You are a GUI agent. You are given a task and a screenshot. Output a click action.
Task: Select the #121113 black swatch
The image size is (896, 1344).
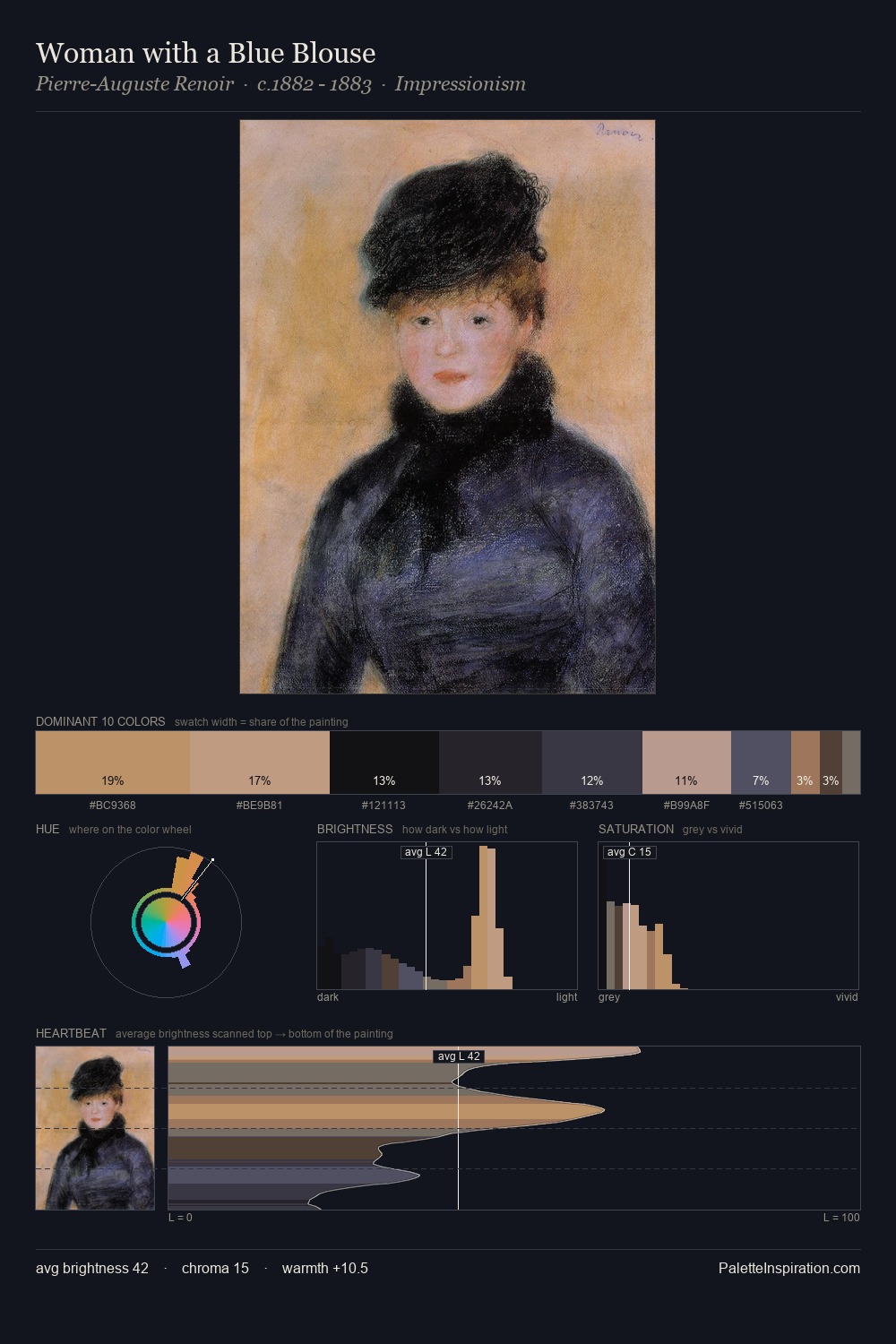[384, 762]
